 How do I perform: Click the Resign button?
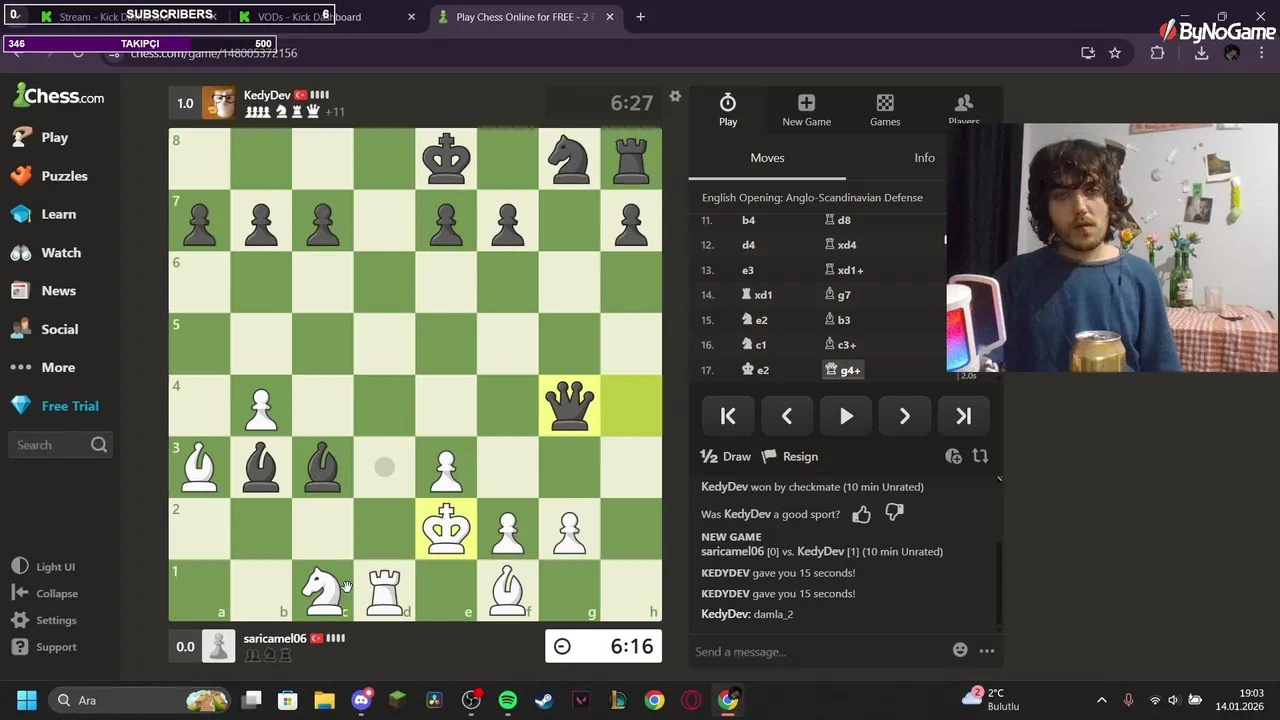point(790,456)
